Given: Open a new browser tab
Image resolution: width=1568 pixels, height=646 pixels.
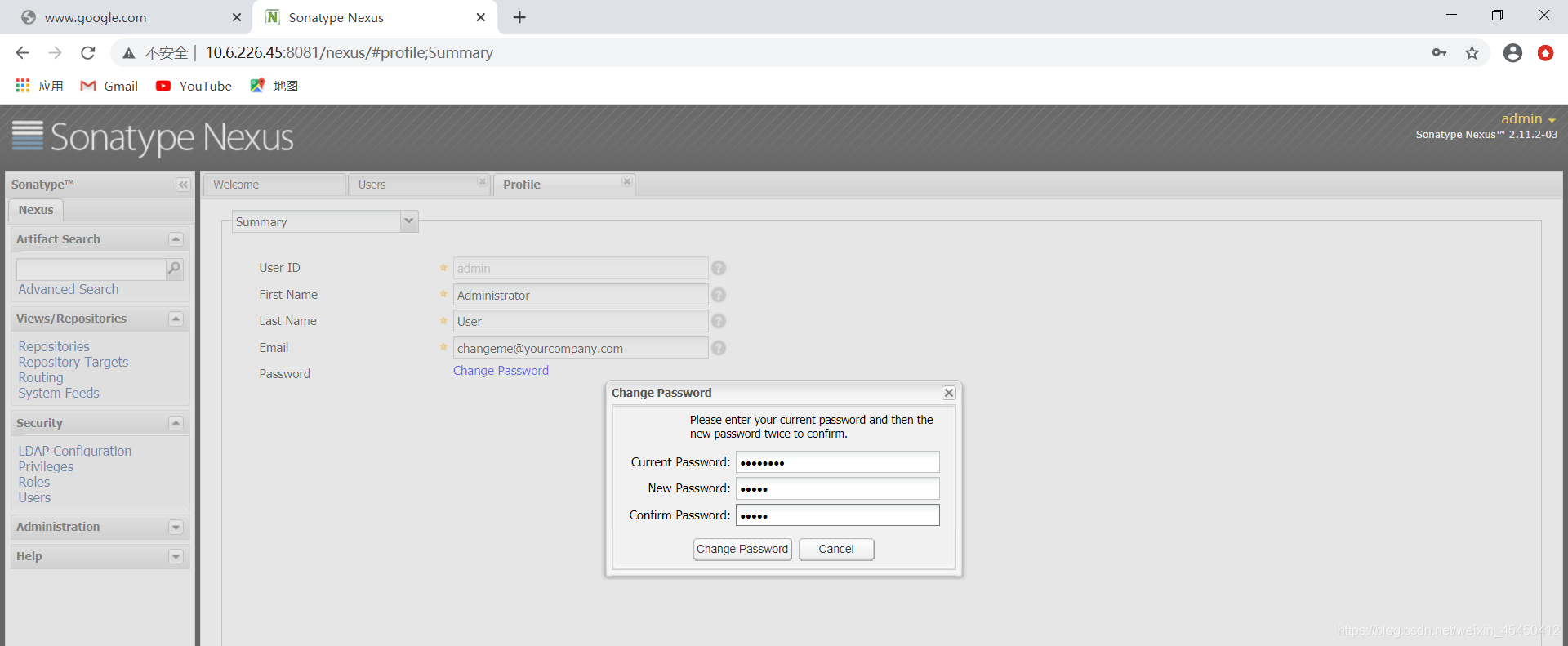Looking at the screenshot, I should (519, 17).
